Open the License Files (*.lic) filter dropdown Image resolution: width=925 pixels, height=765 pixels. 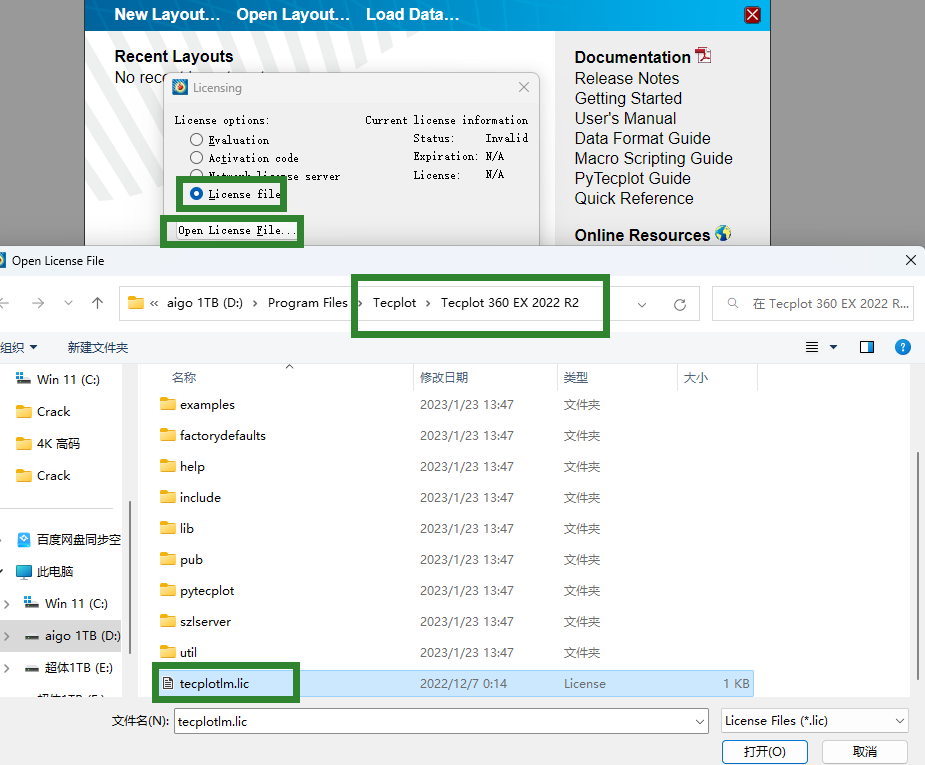[815, 721]
